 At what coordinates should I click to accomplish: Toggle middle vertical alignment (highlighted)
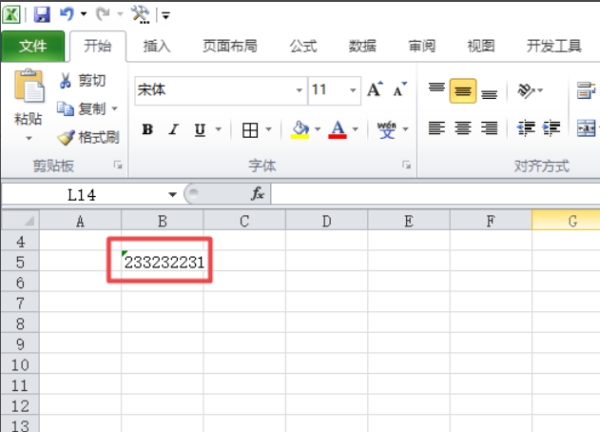click(463, 91)
